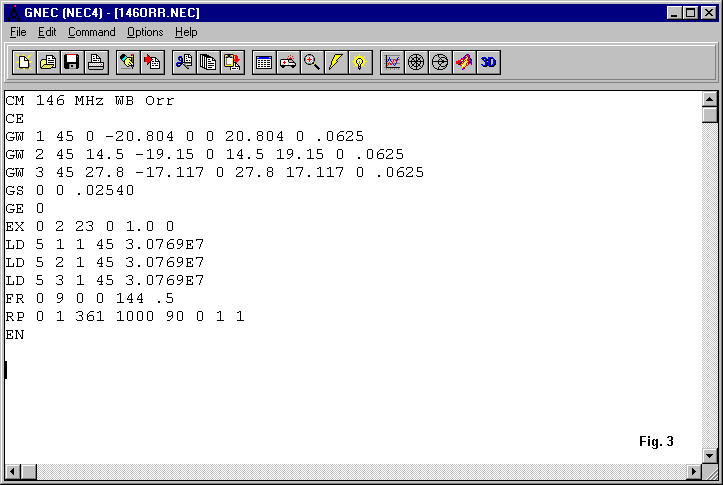Save the file using the floppy disk icon

[x=72, y=62]
